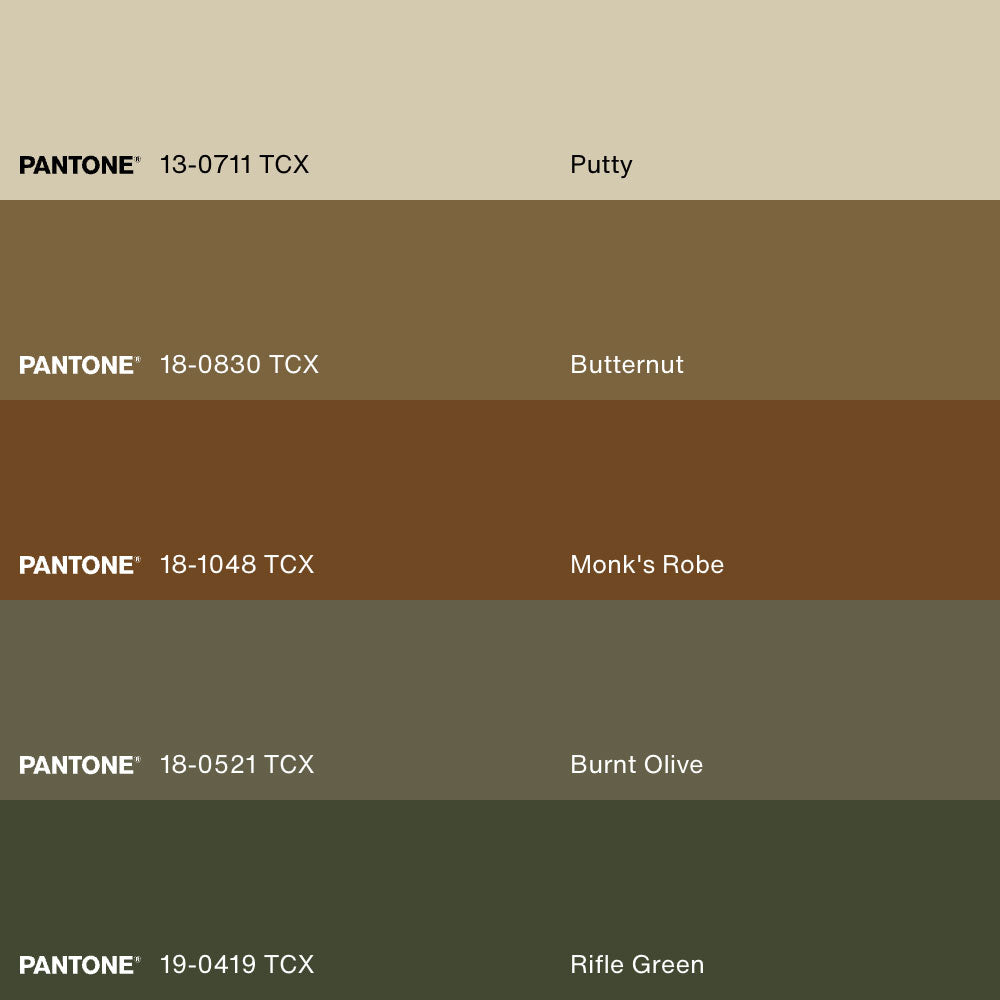The width and height of the screenshot is (1000, 1000).
Task: Click the color code 18-0830 TCX
Action: coord(239,365)
